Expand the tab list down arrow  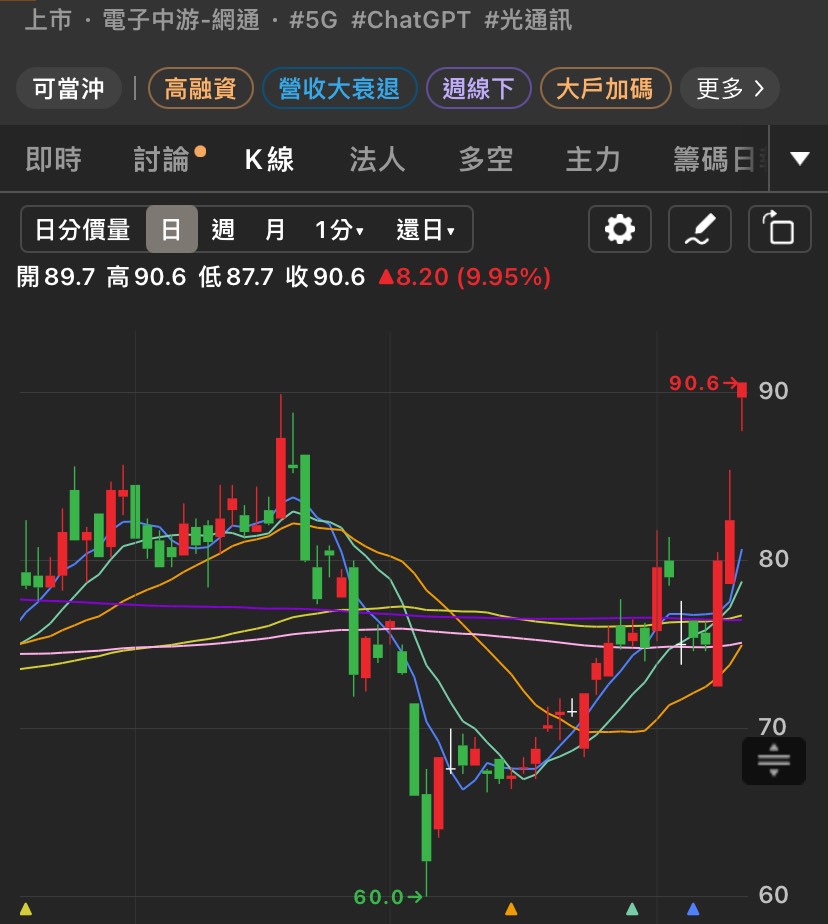pos(799,159)
